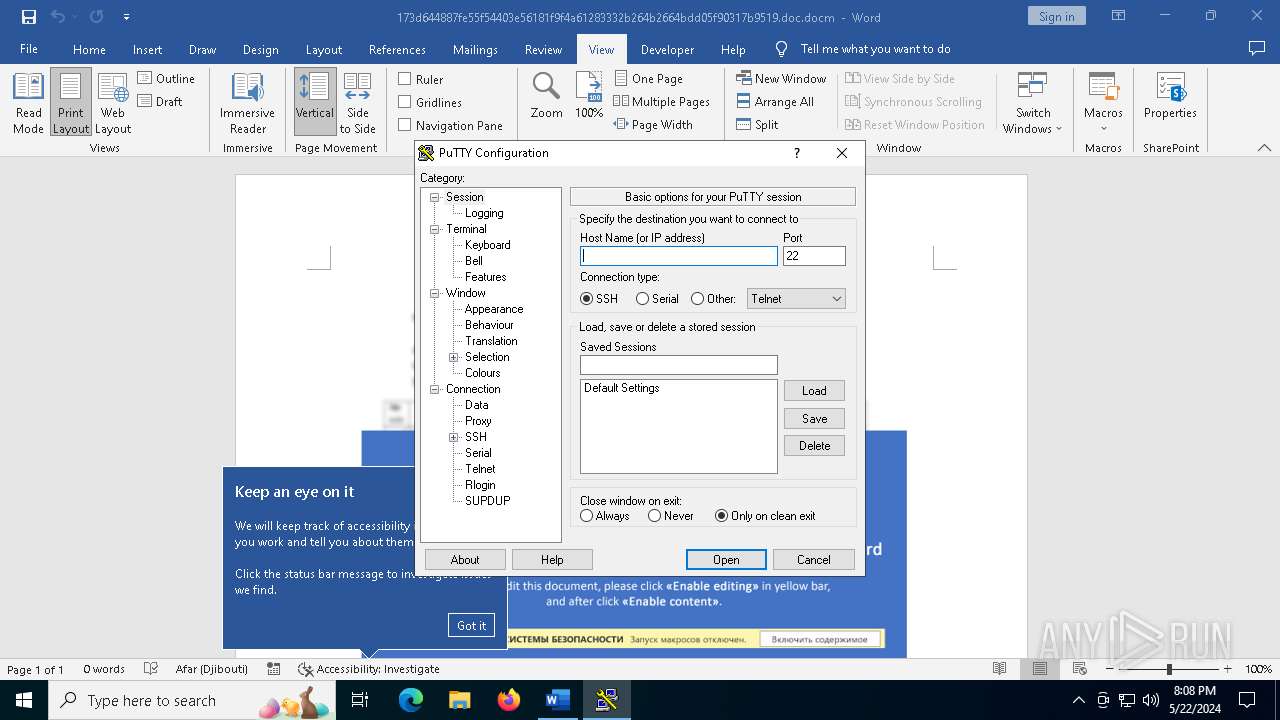The width and height of the screenshot is (1280, 720).
Task: Open a New Window
Action: tap(781, 78)
